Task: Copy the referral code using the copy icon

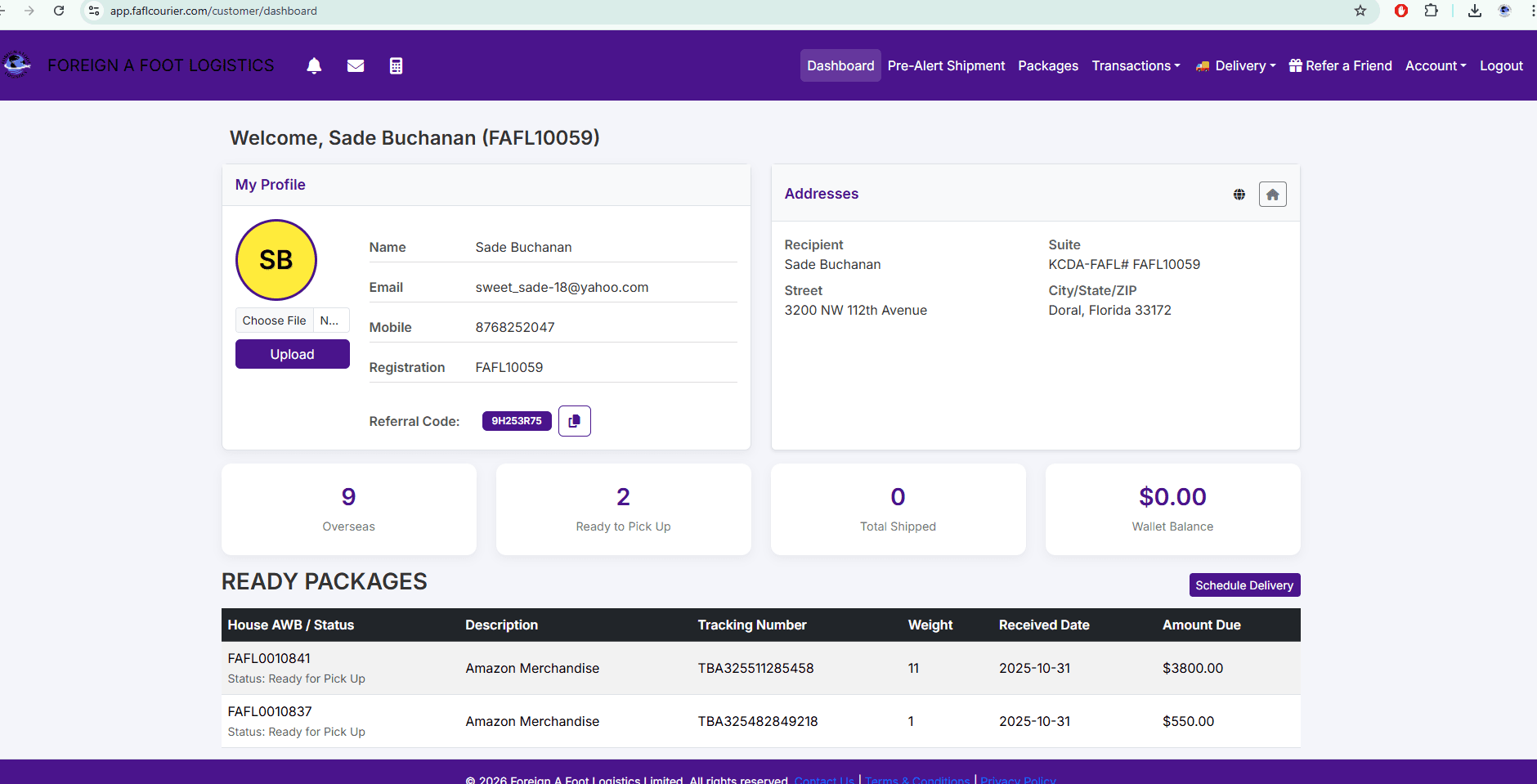Action: [574, 420]
